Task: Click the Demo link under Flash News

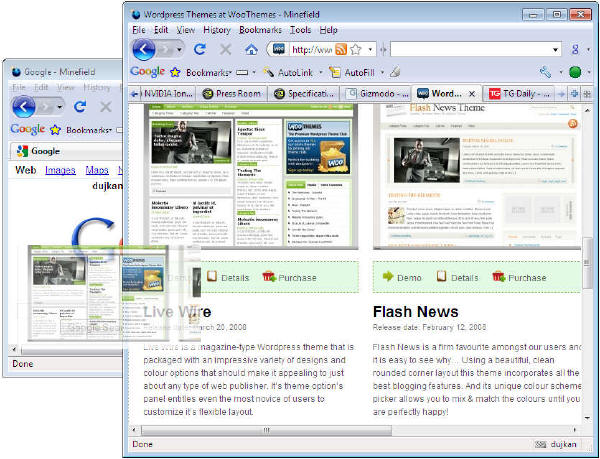Action: click(x=409, y=278)
